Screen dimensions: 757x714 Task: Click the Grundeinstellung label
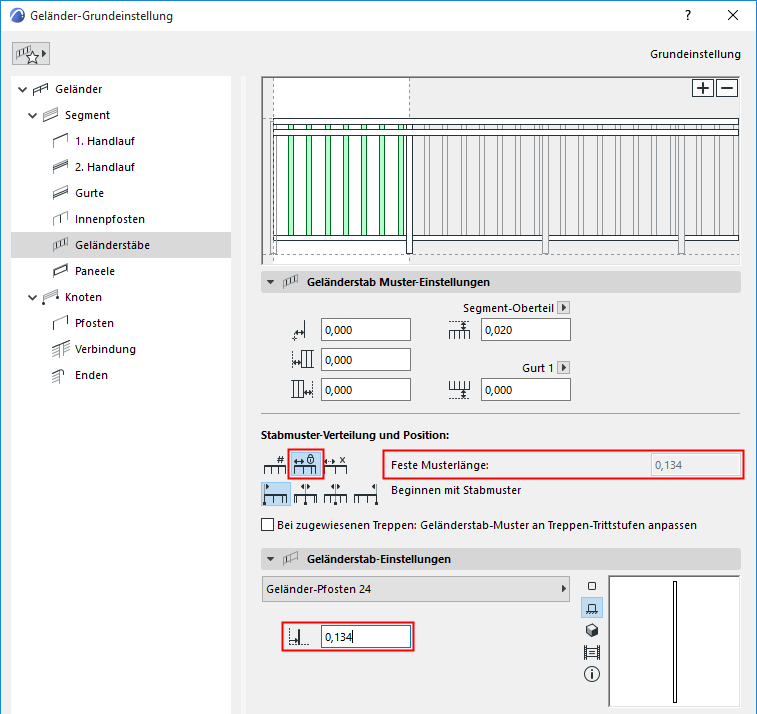click(695, 54)
